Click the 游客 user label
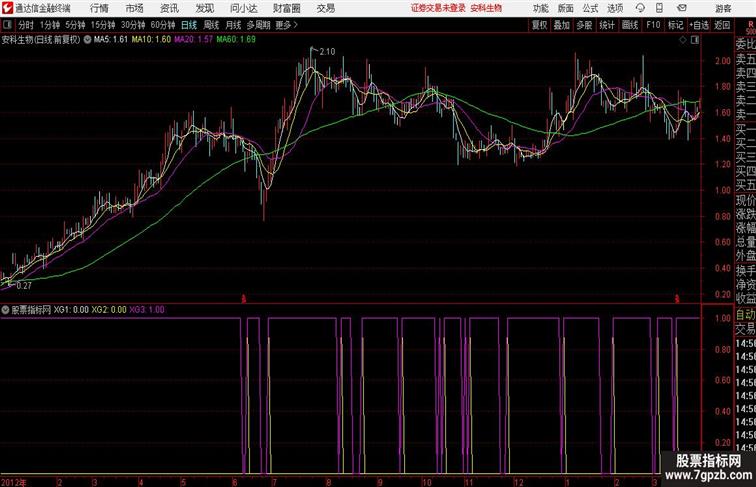This screenshot has height=487, width=756. click(723, 8)
